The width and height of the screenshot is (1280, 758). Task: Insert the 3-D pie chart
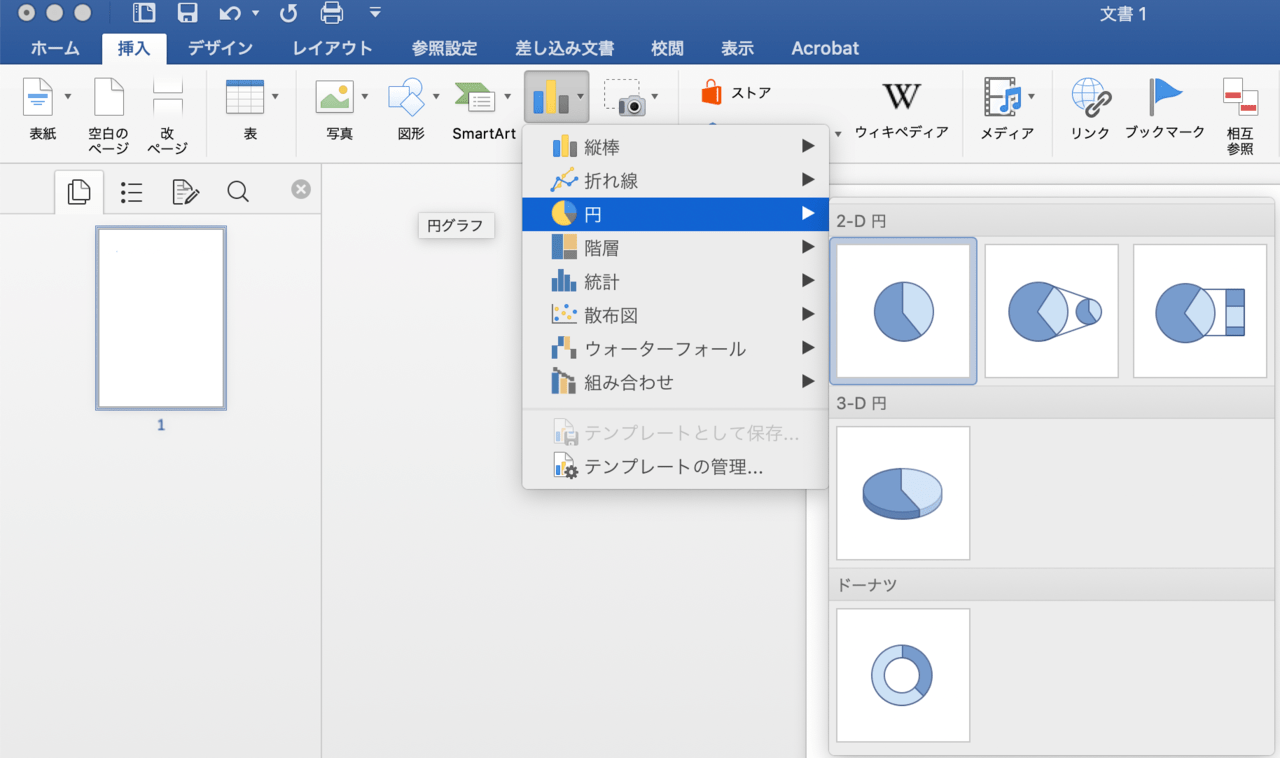903,493
